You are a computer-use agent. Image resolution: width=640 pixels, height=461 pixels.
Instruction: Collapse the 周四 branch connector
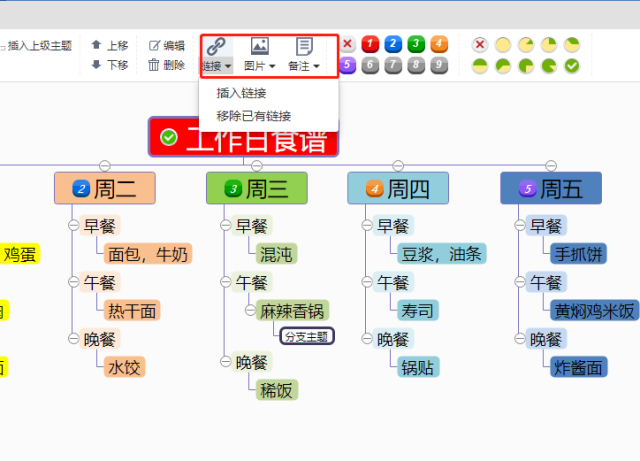(x=398, y=166)
